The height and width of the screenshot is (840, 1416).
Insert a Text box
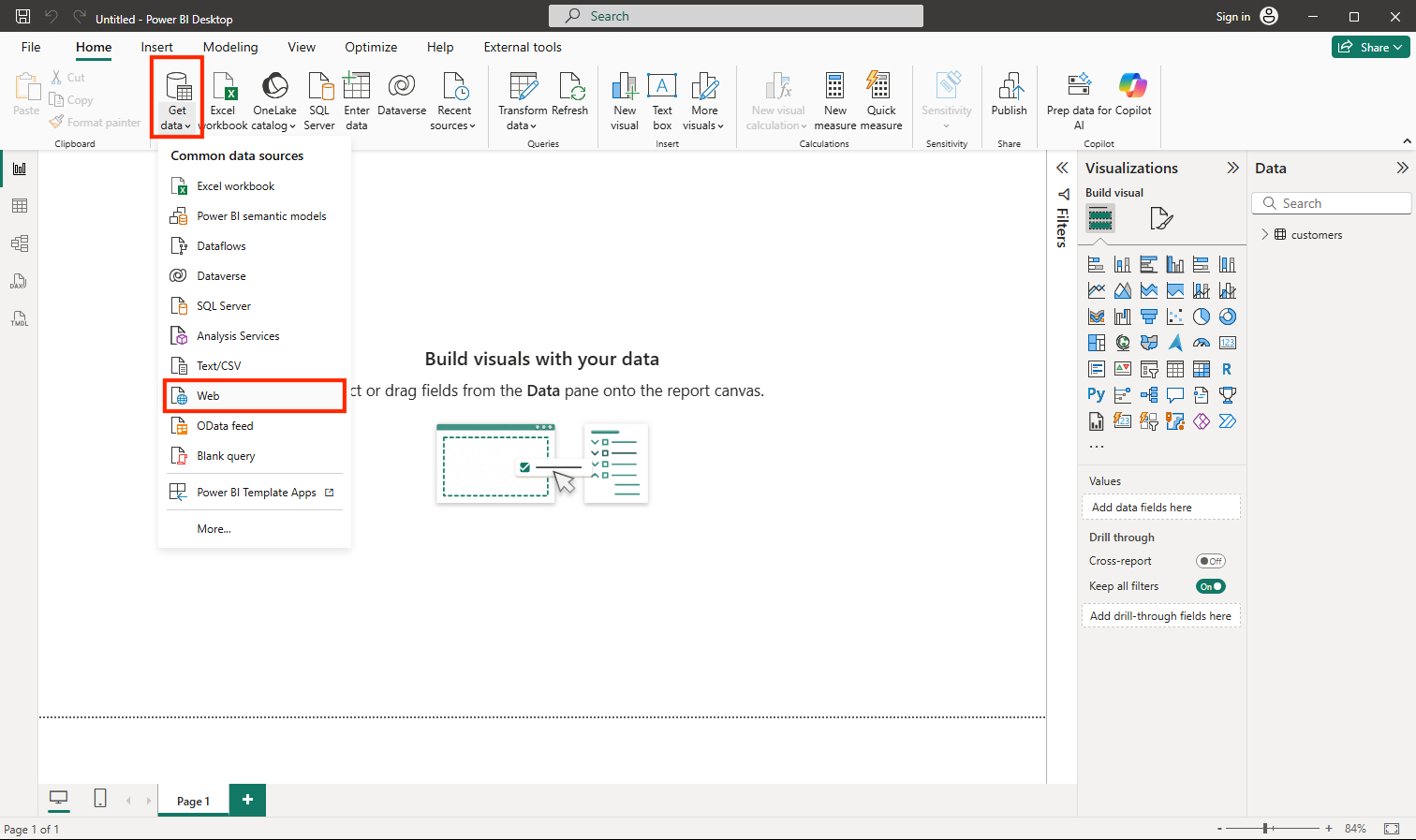662,101
